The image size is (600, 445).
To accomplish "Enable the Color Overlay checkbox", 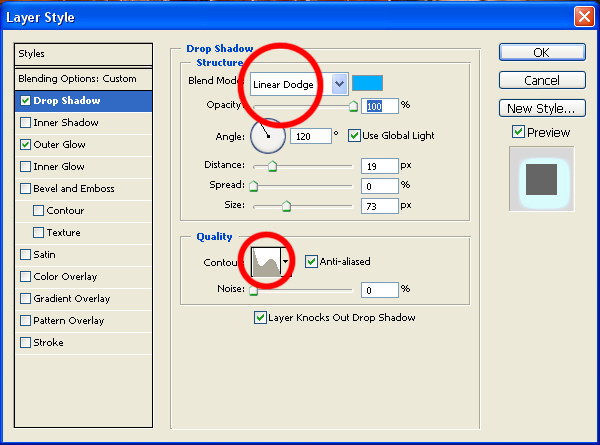I will point(25,277).
